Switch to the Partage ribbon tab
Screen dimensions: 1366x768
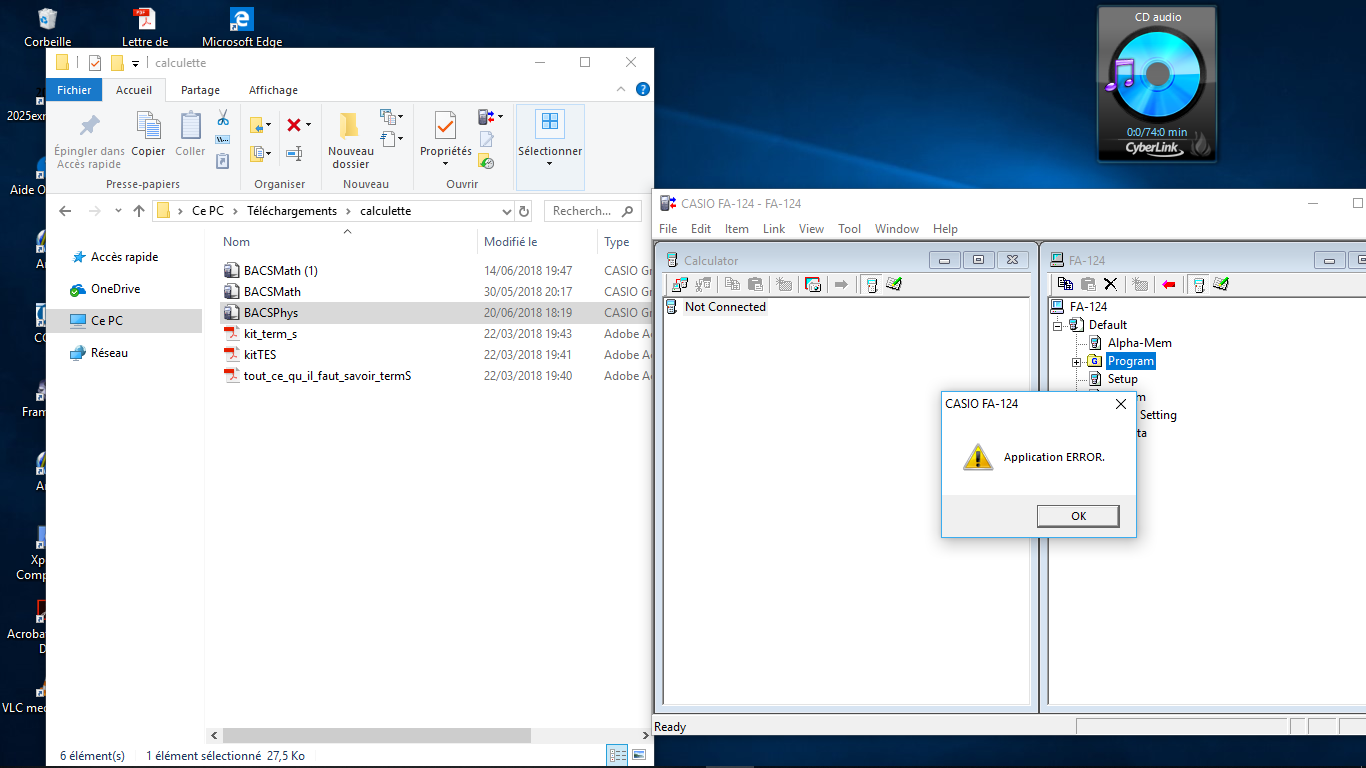click(200, 90)
